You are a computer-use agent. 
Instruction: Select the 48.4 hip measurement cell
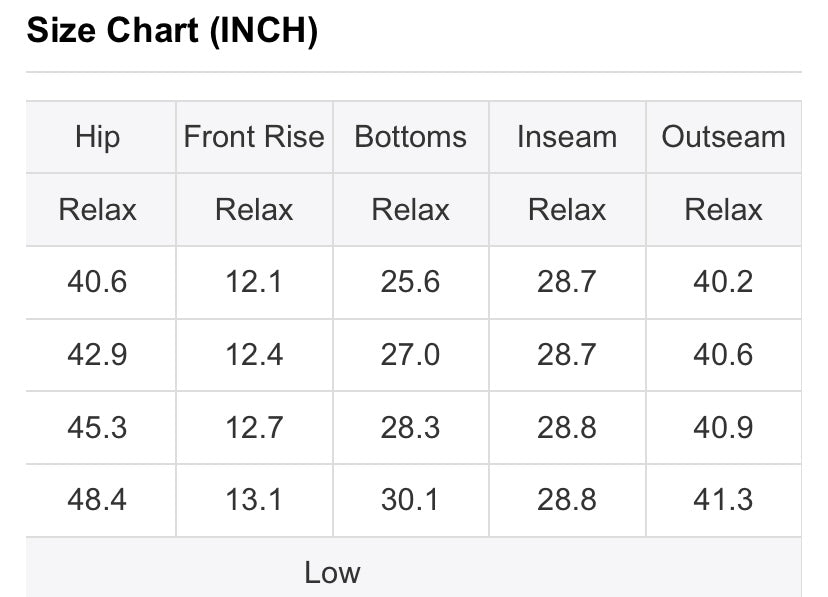click(97, 499)
